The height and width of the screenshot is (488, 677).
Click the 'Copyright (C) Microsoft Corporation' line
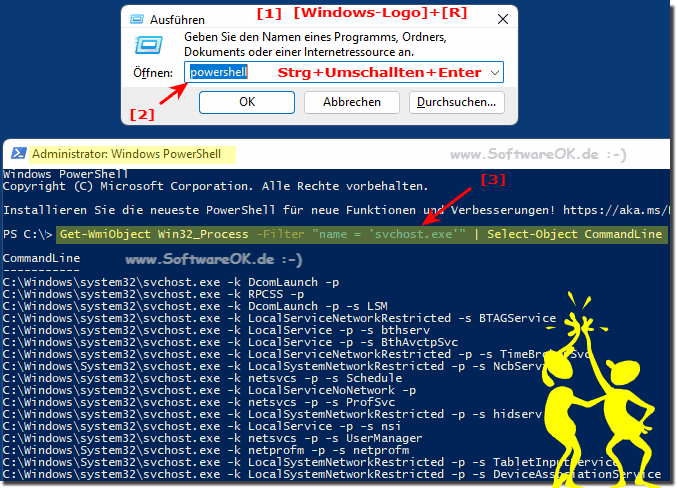[x=215, y=186]
